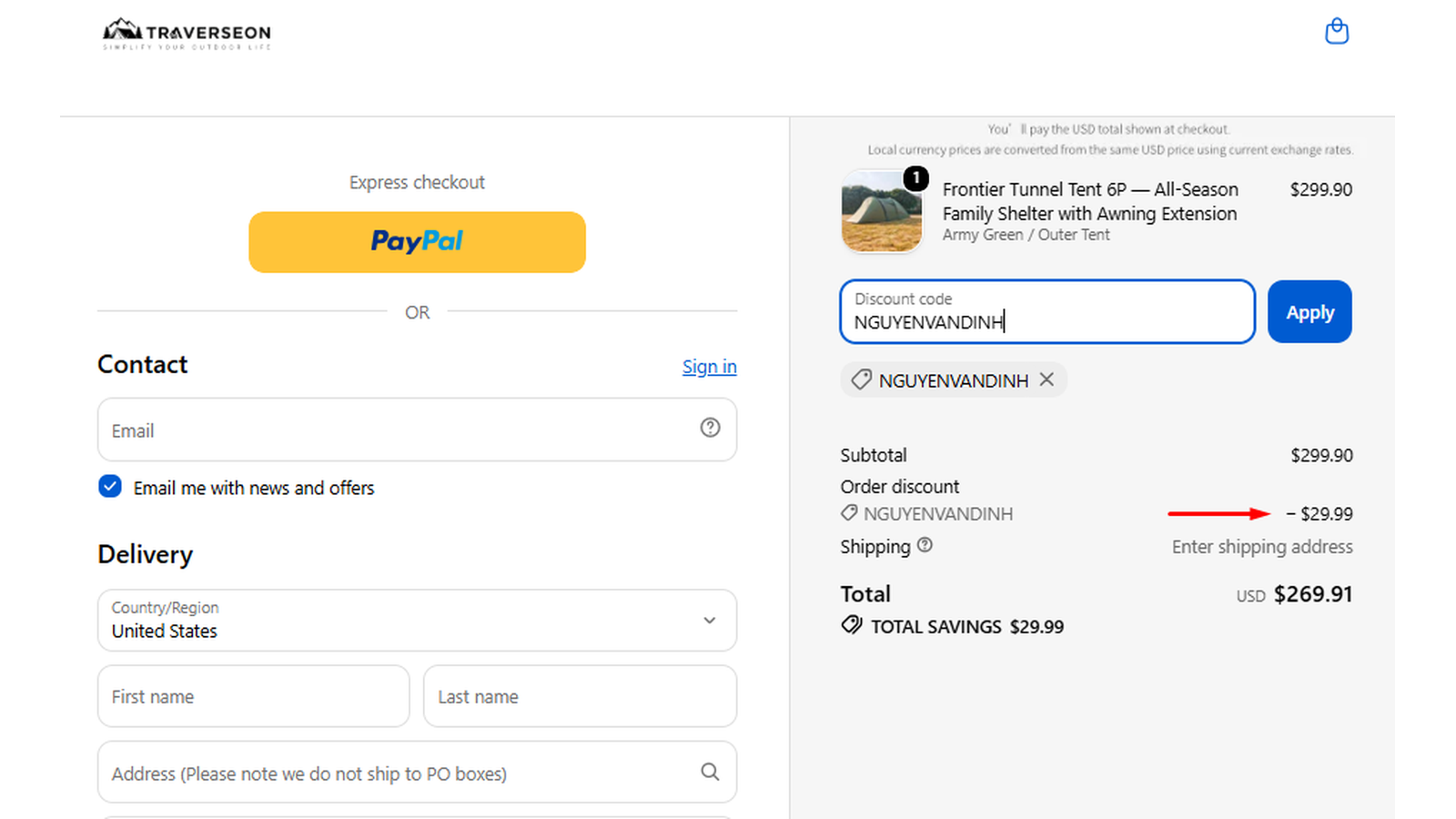Focus the Address input field
The width and height of the screenshot is (1456, 819).
(x=417, y=773)
